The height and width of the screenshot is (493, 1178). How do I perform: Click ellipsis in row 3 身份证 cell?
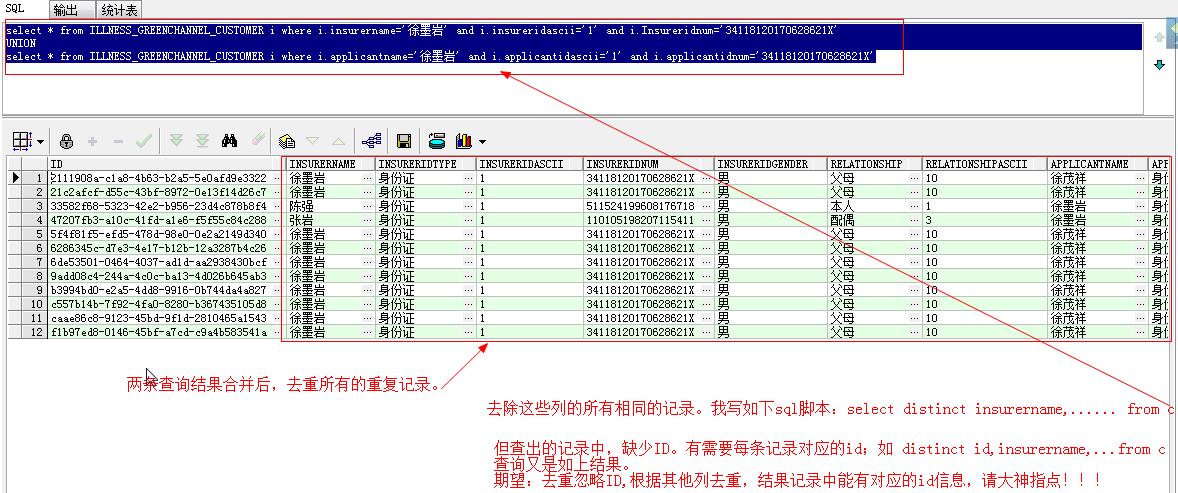click(470, 206)
